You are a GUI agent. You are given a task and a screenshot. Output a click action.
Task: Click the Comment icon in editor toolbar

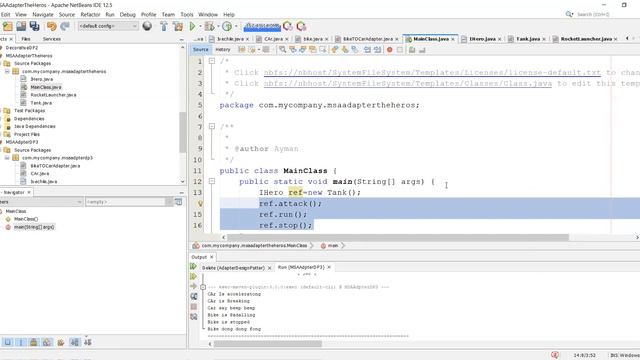pyautogui.click(x=412, y=50)
